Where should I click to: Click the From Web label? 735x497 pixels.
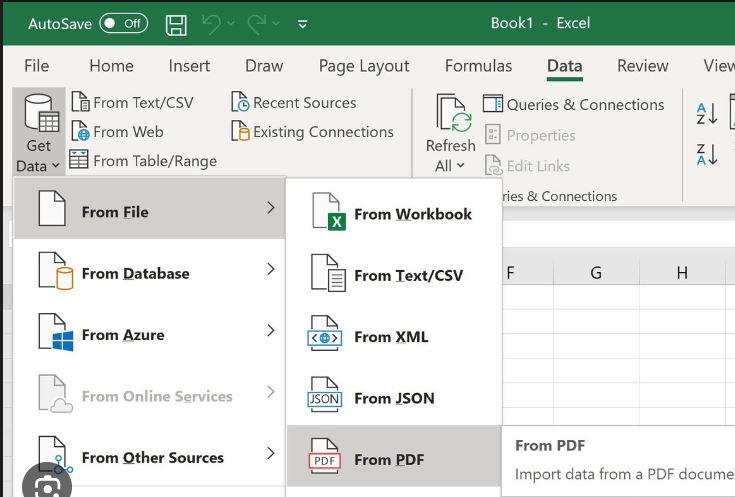point(128,132)
